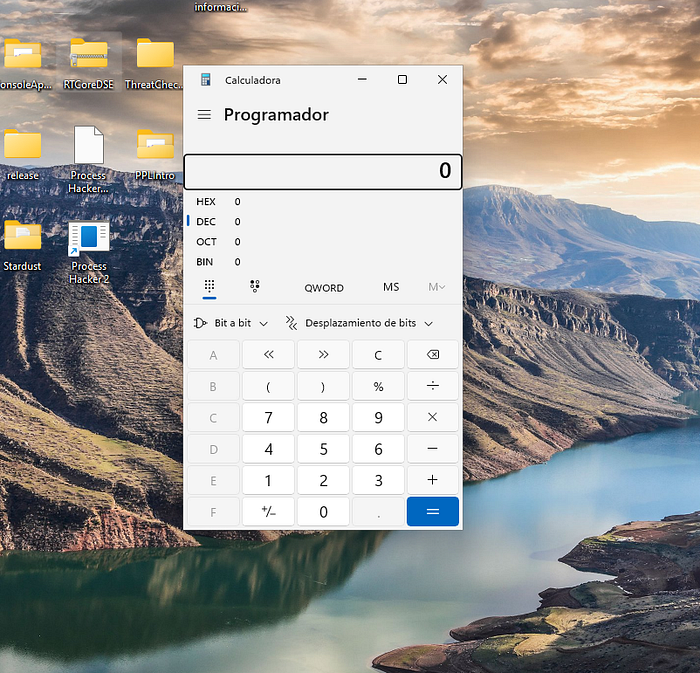This screenshot has height=673, width=700.
Task: Select the DEC number base
Action: pos(323,222)
